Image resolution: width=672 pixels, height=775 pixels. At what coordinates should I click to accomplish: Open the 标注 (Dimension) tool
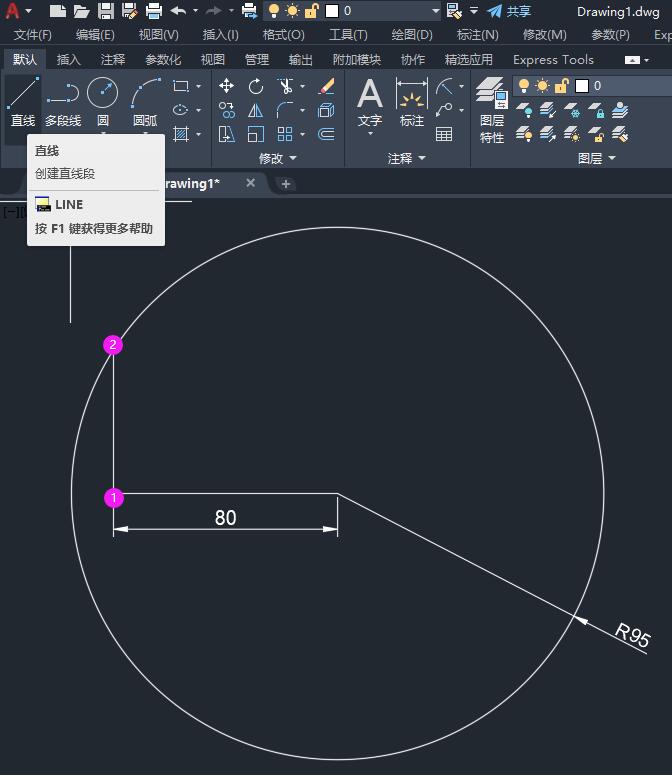412,102
